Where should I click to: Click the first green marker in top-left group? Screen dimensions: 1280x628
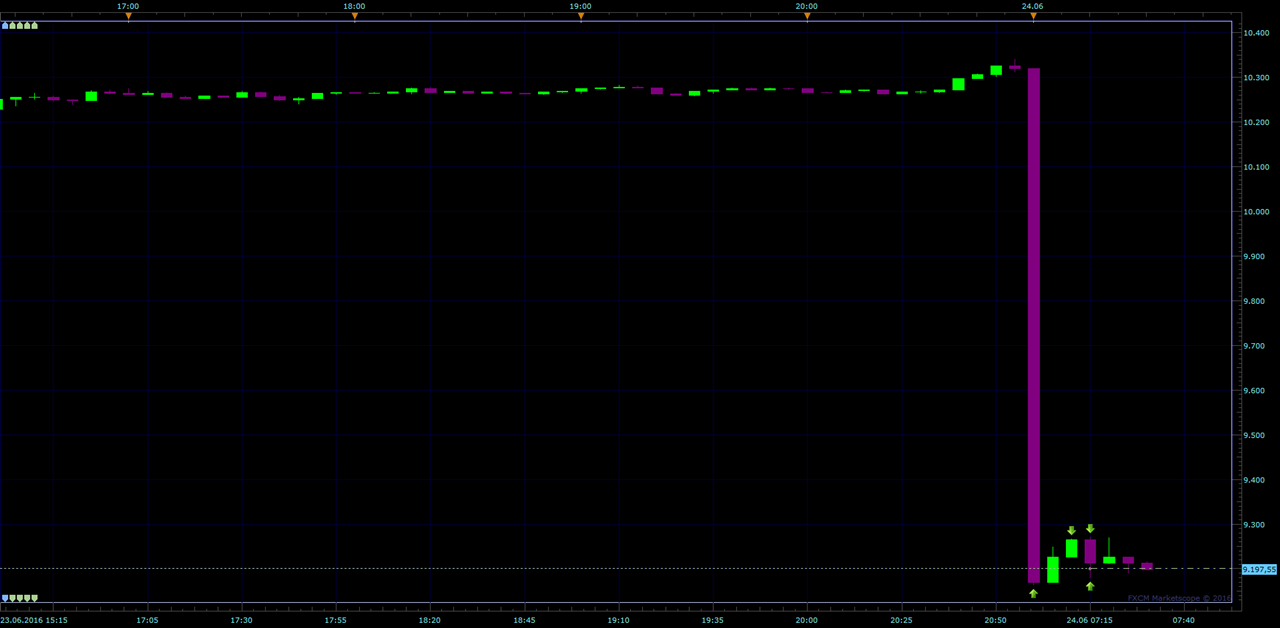(13, 25)
